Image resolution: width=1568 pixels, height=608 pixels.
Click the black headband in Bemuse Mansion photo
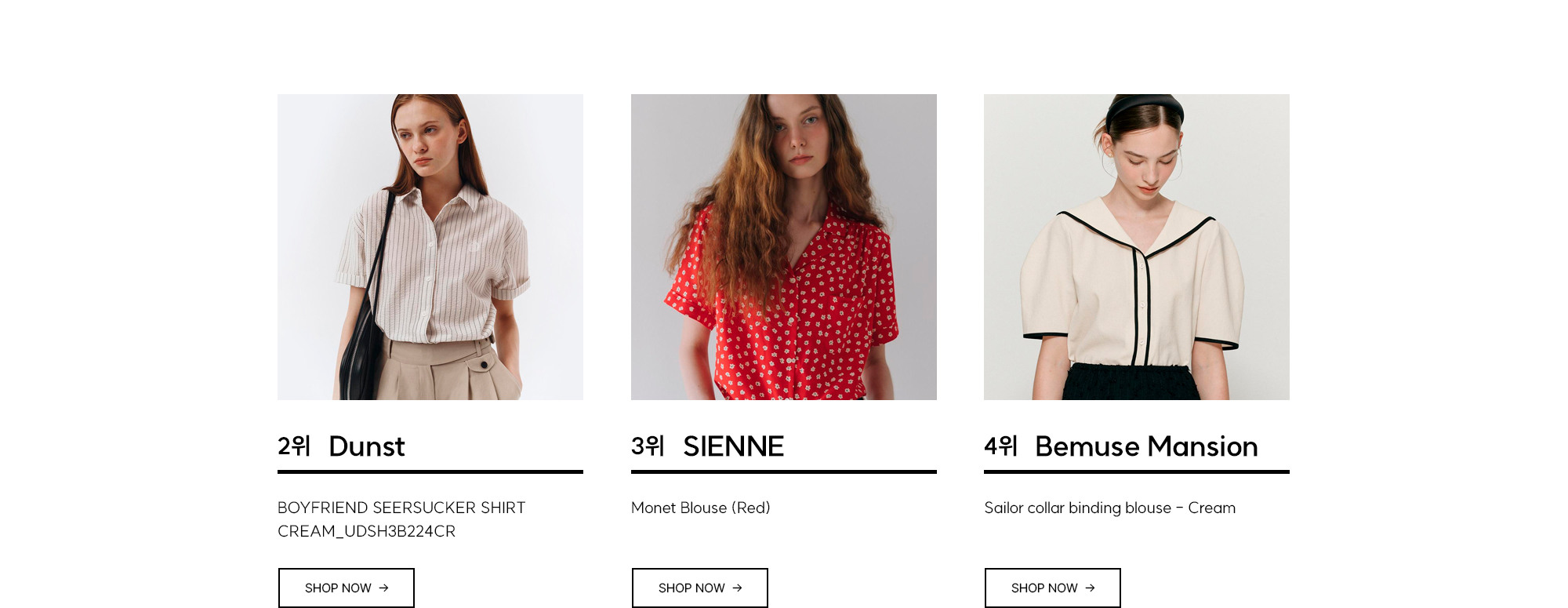(1145, 107)
